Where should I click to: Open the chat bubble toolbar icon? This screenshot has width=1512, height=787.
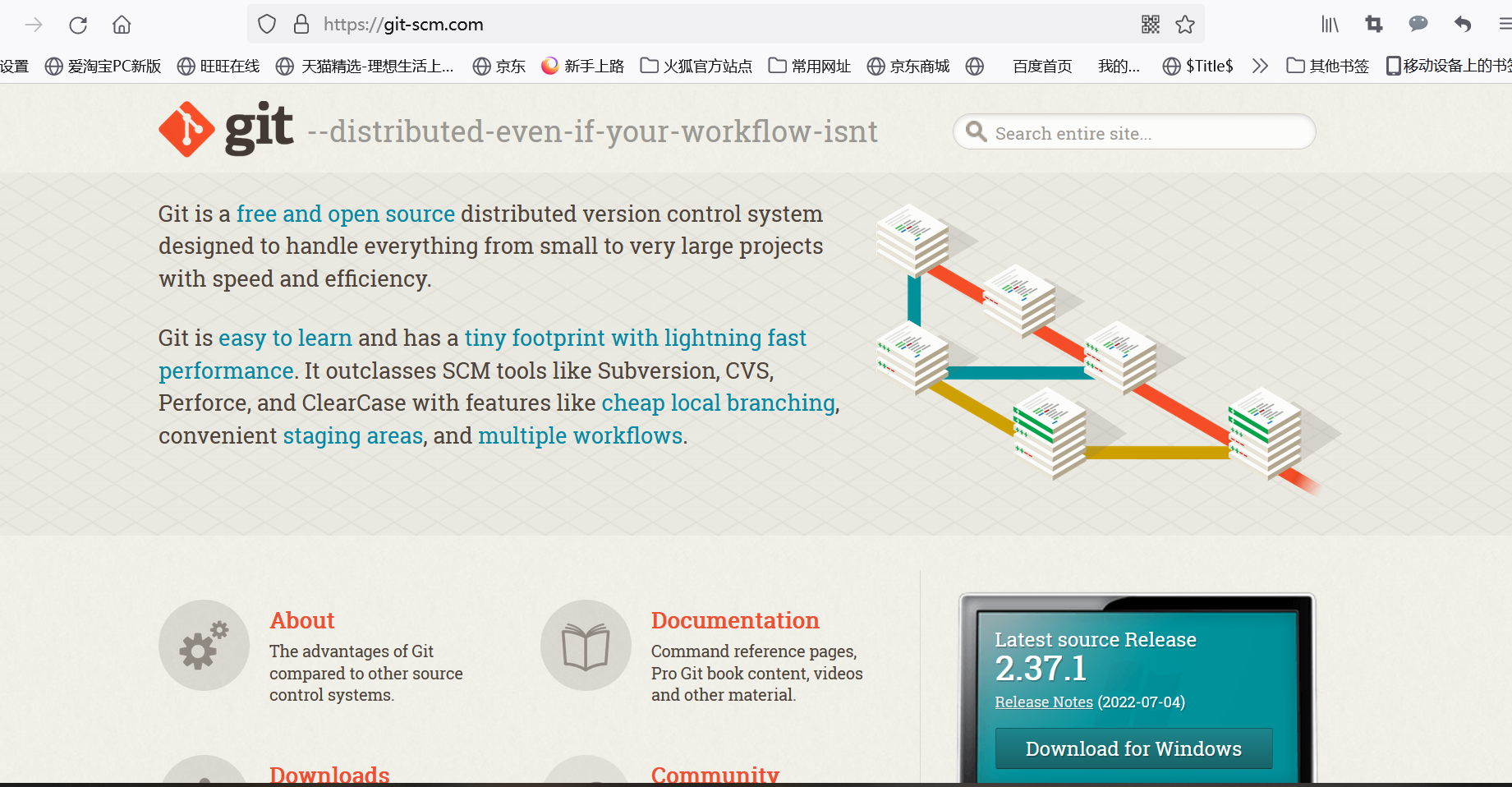pos(1418,24)
